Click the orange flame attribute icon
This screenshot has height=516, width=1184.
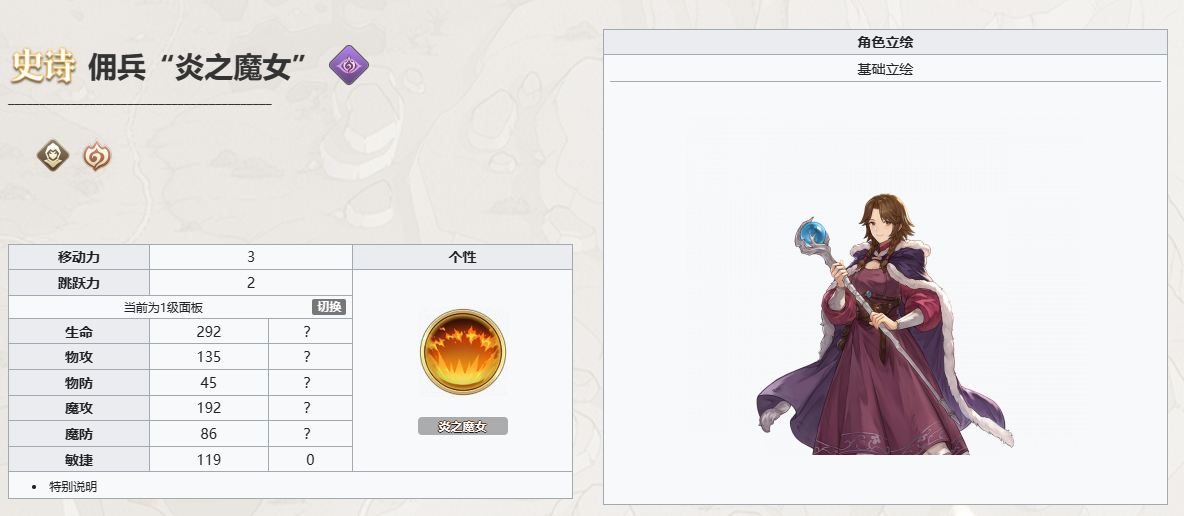point(97,156)
